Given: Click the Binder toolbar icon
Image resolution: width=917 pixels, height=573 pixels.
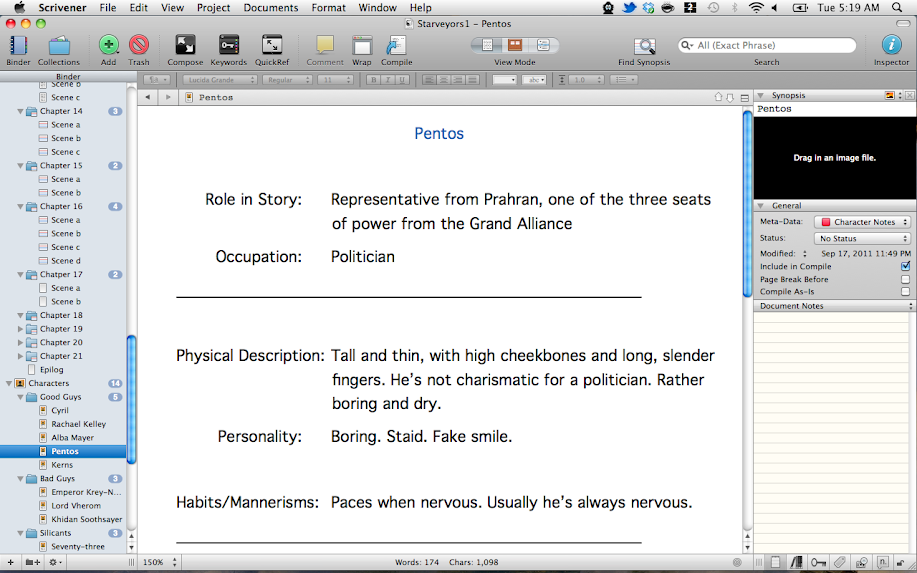Looking at the screenshot, I should point(18,46).
